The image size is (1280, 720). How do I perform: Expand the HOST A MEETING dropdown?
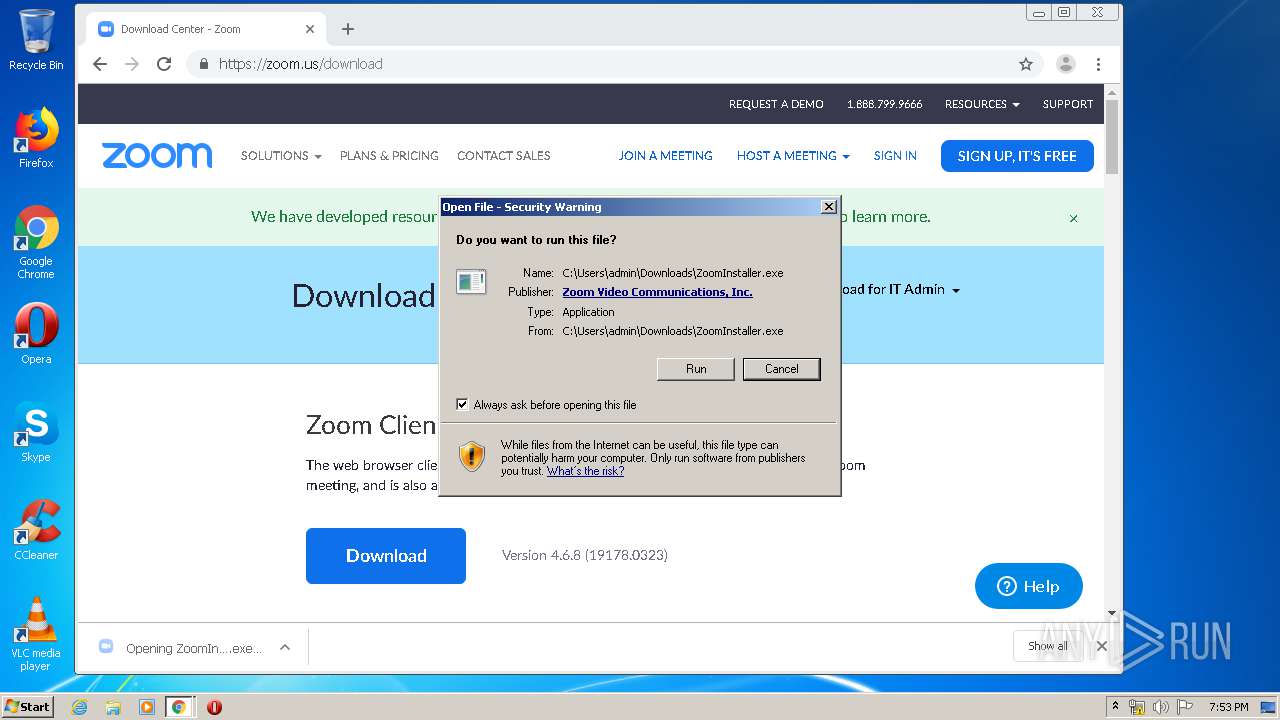[x=793, y=156]
